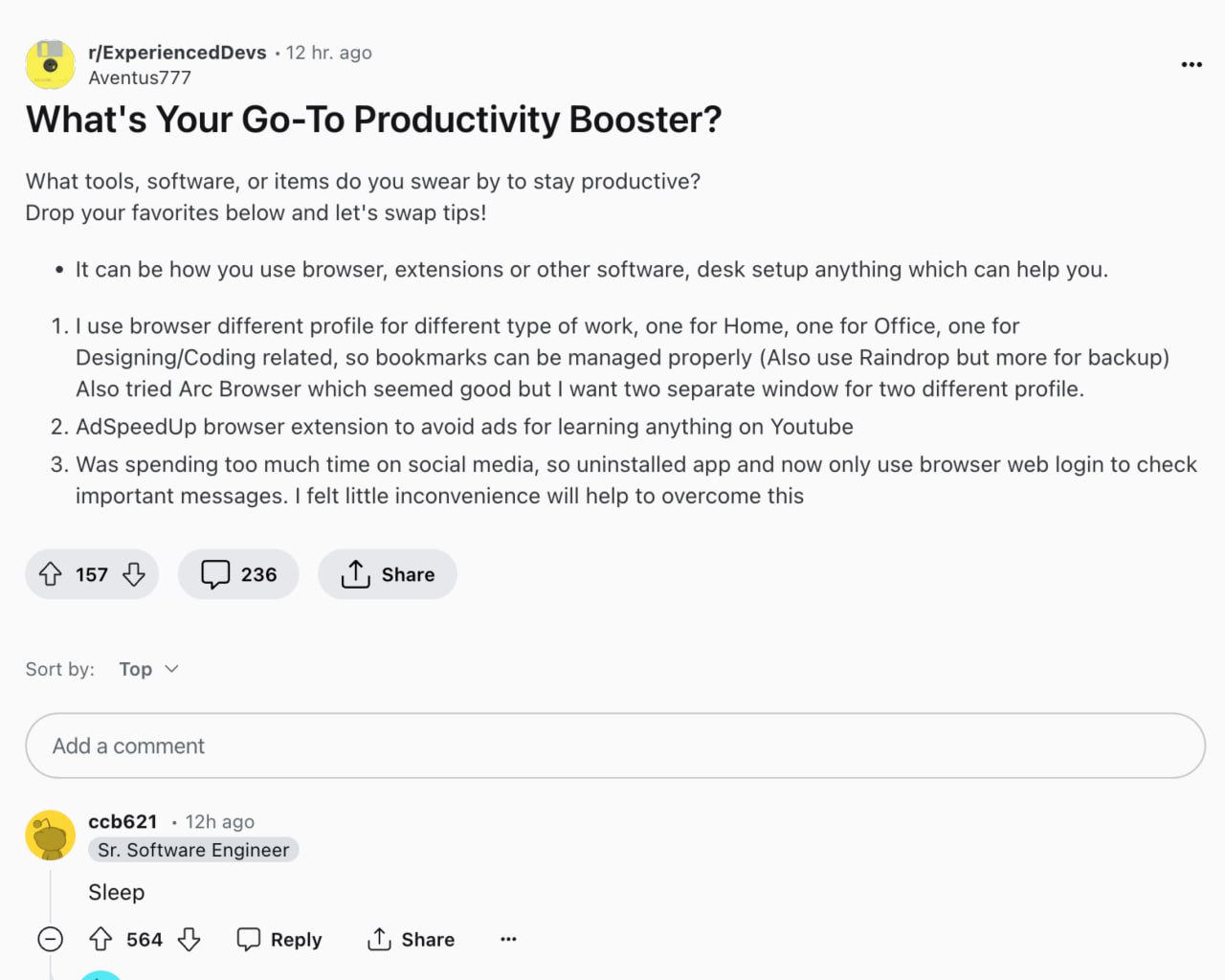Click the post title heading

pos(373,120)
